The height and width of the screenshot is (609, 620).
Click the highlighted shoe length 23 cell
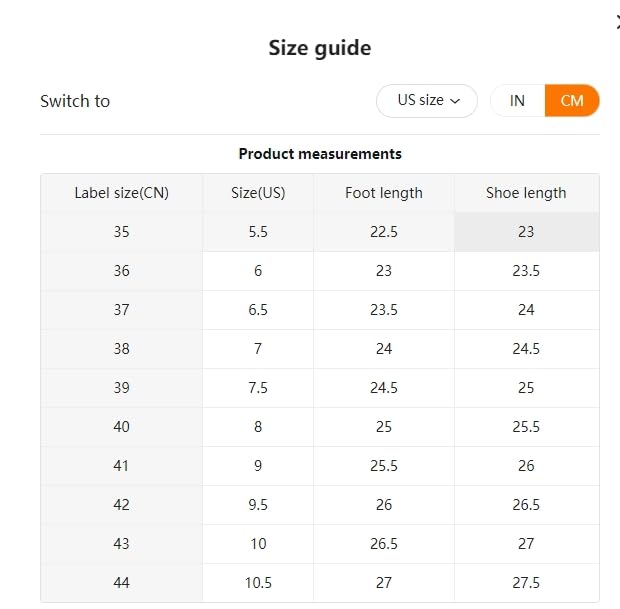pyautogui.click(x=526, y=232)
